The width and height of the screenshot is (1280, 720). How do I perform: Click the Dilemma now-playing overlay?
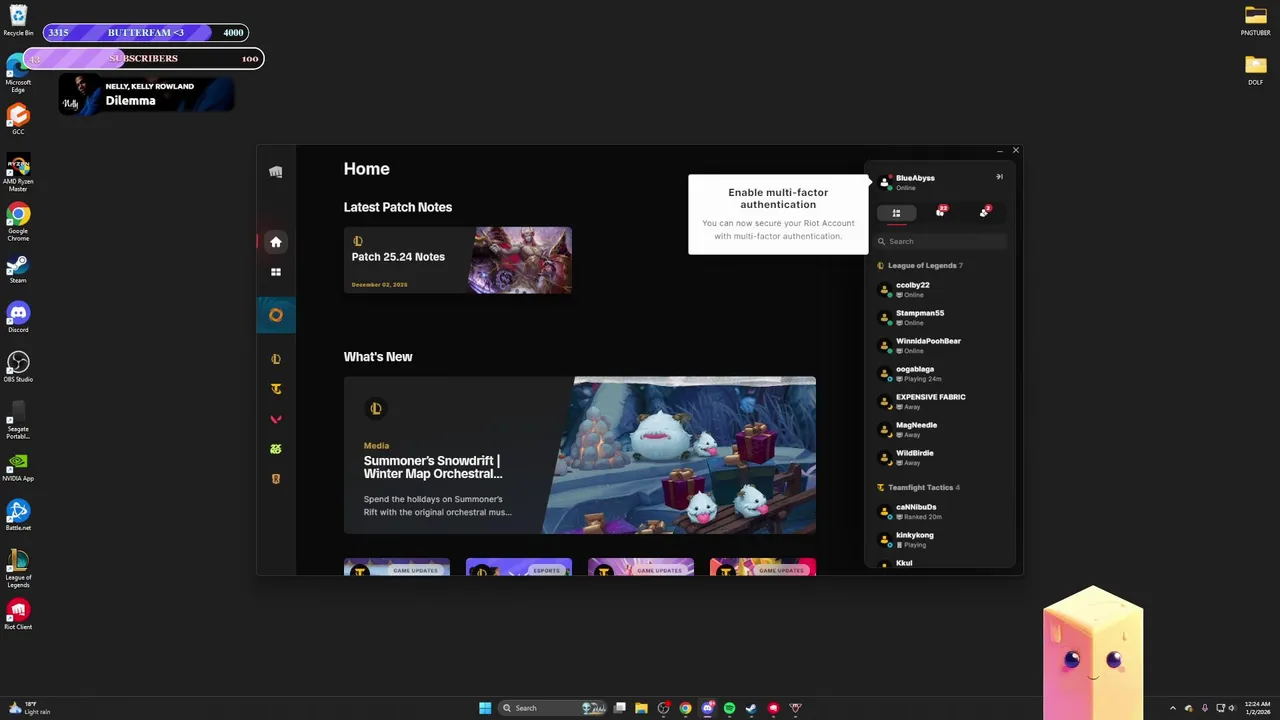[147, 95]
